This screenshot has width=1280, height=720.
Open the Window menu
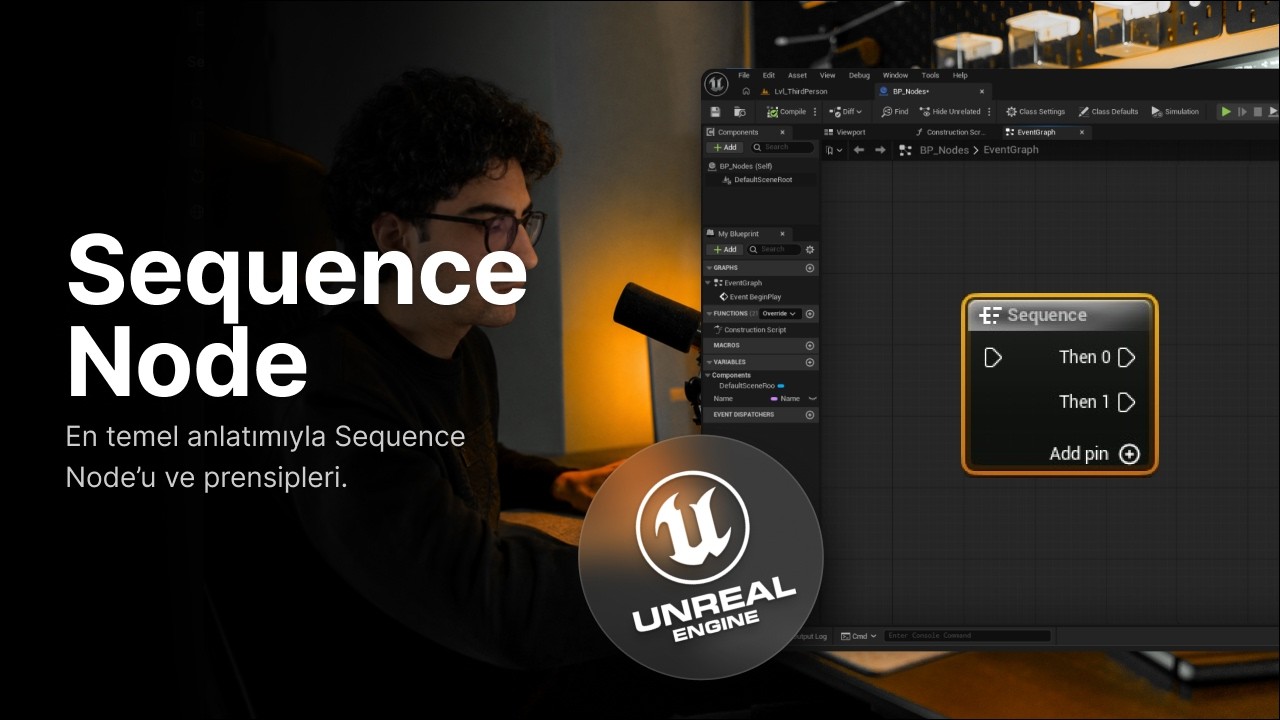895,75
